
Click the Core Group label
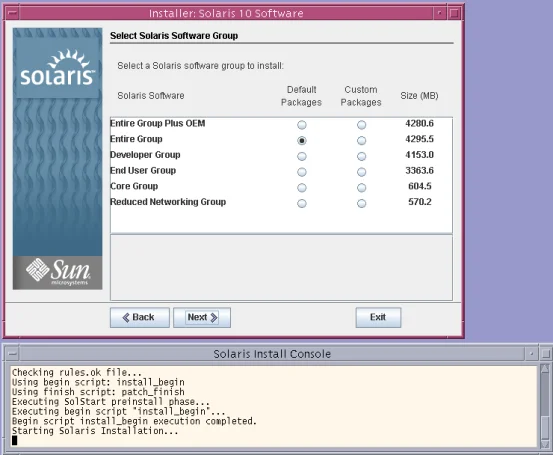click(x=134, y=186)
